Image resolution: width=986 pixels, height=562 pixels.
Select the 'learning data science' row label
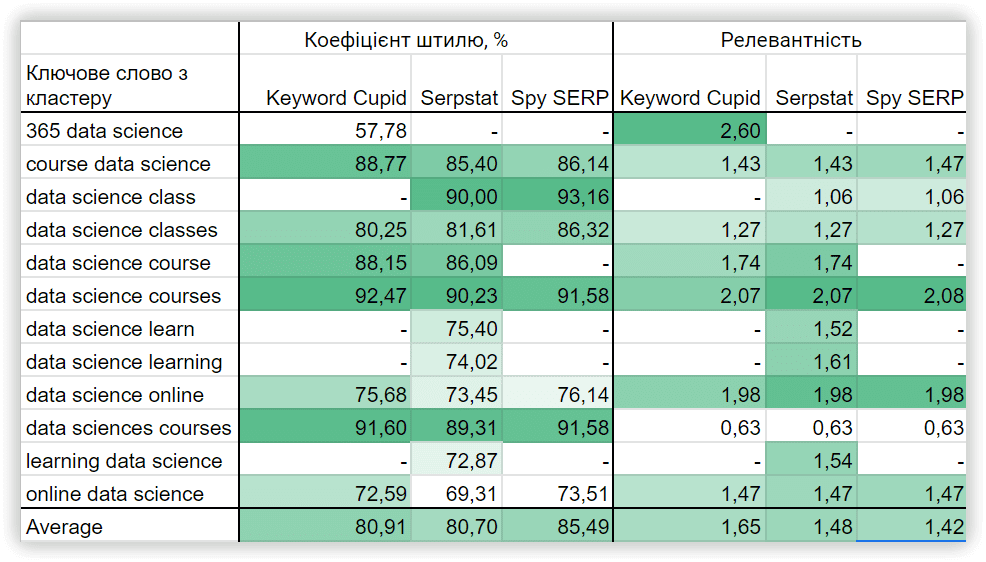click(x=130, y=460)
